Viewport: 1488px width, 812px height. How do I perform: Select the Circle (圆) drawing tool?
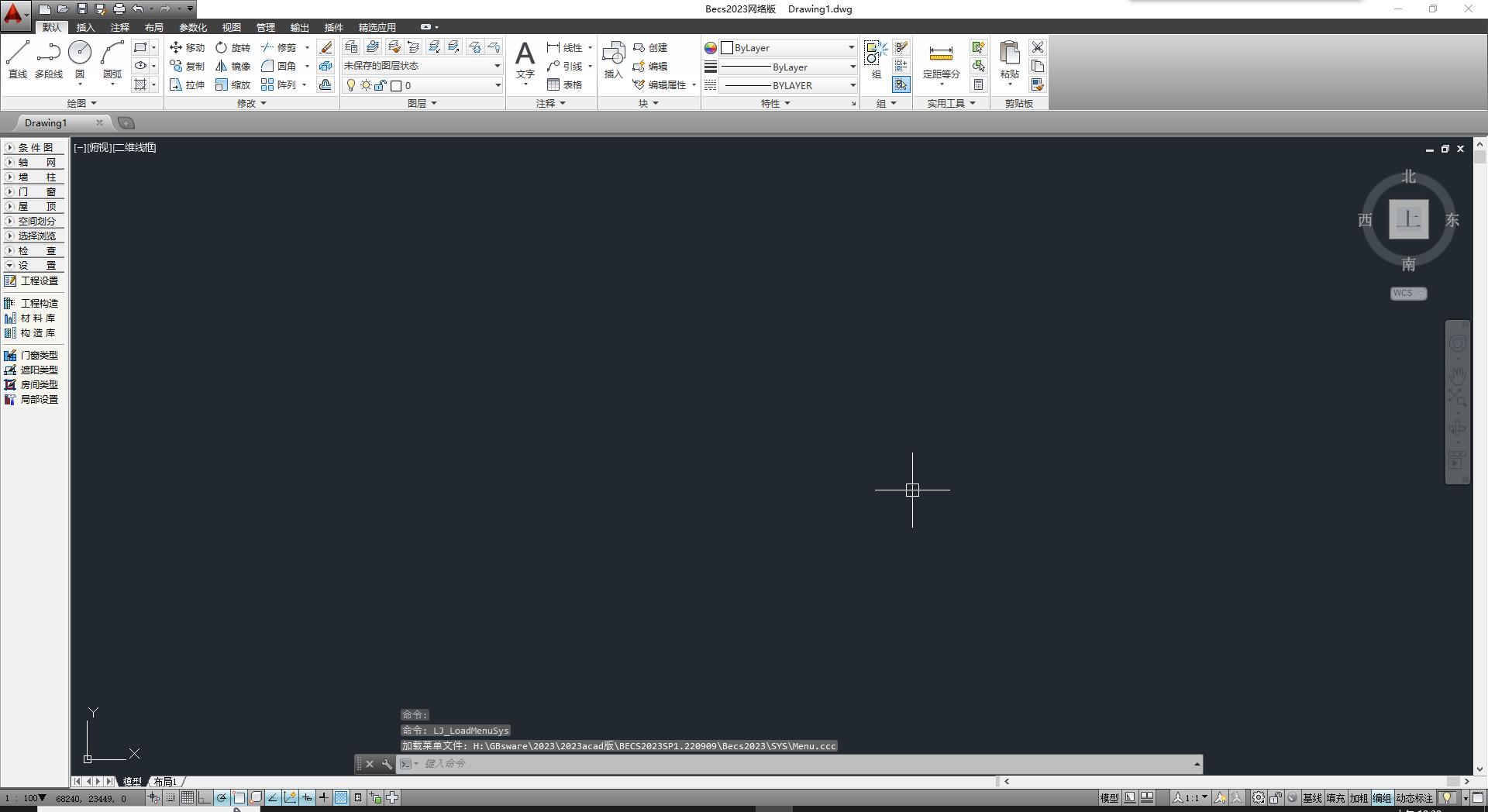coord(80,59)
